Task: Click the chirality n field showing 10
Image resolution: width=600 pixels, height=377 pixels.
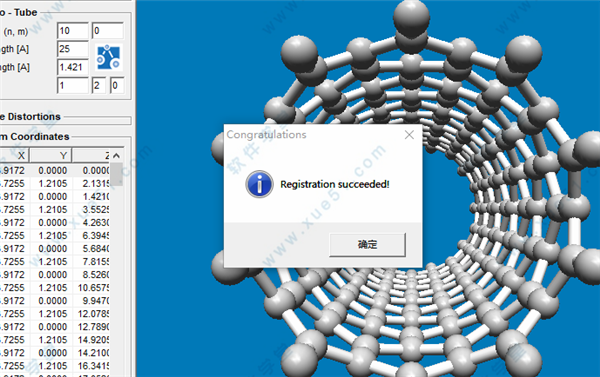Action: pos(73,31)
